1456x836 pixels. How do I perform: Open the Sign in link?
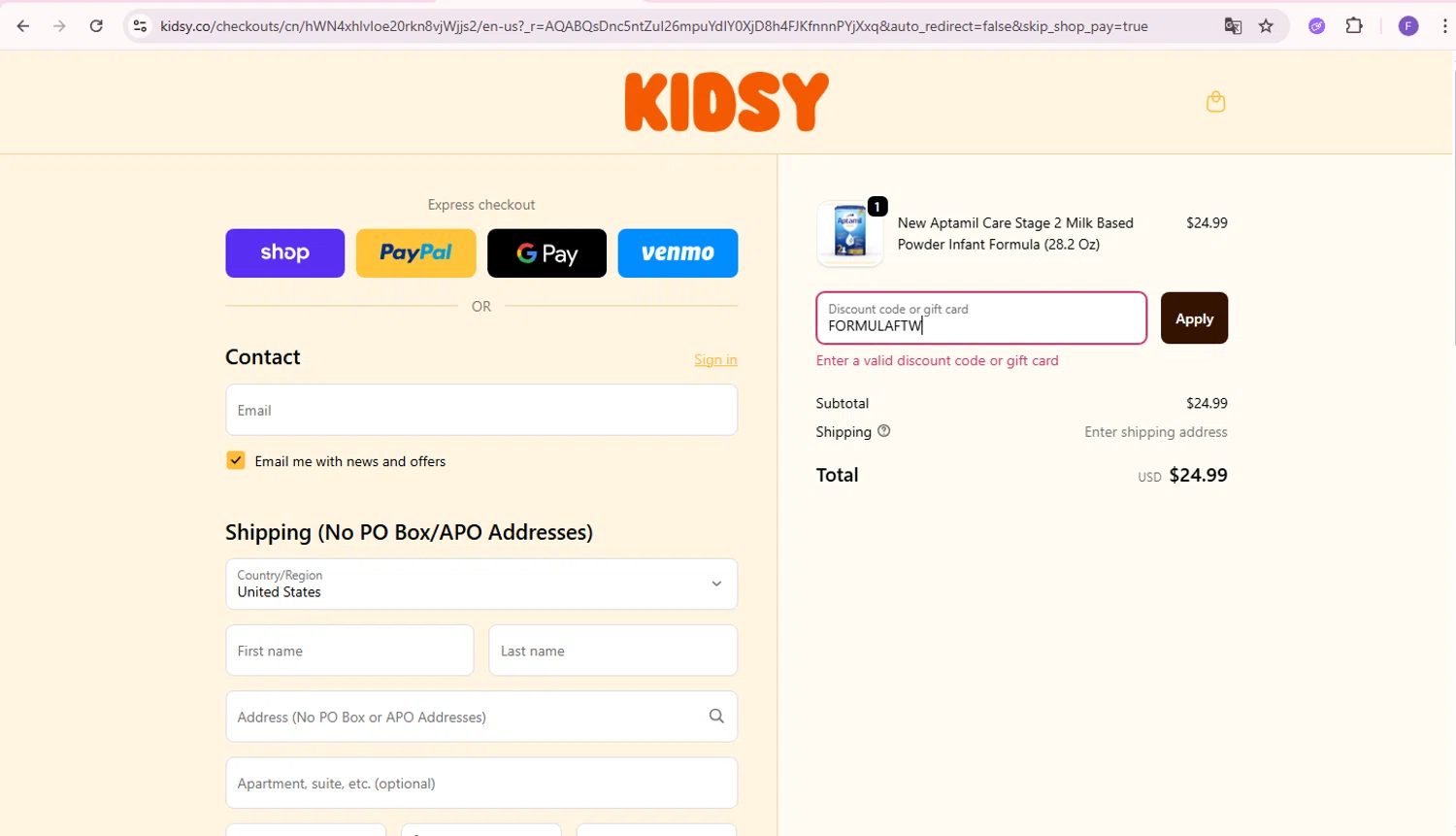click(715, 359)
